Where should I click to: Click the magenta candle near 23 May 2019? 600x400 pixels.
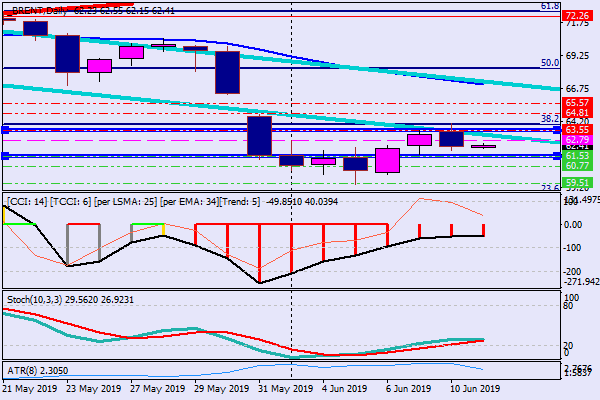coord(99,65)
